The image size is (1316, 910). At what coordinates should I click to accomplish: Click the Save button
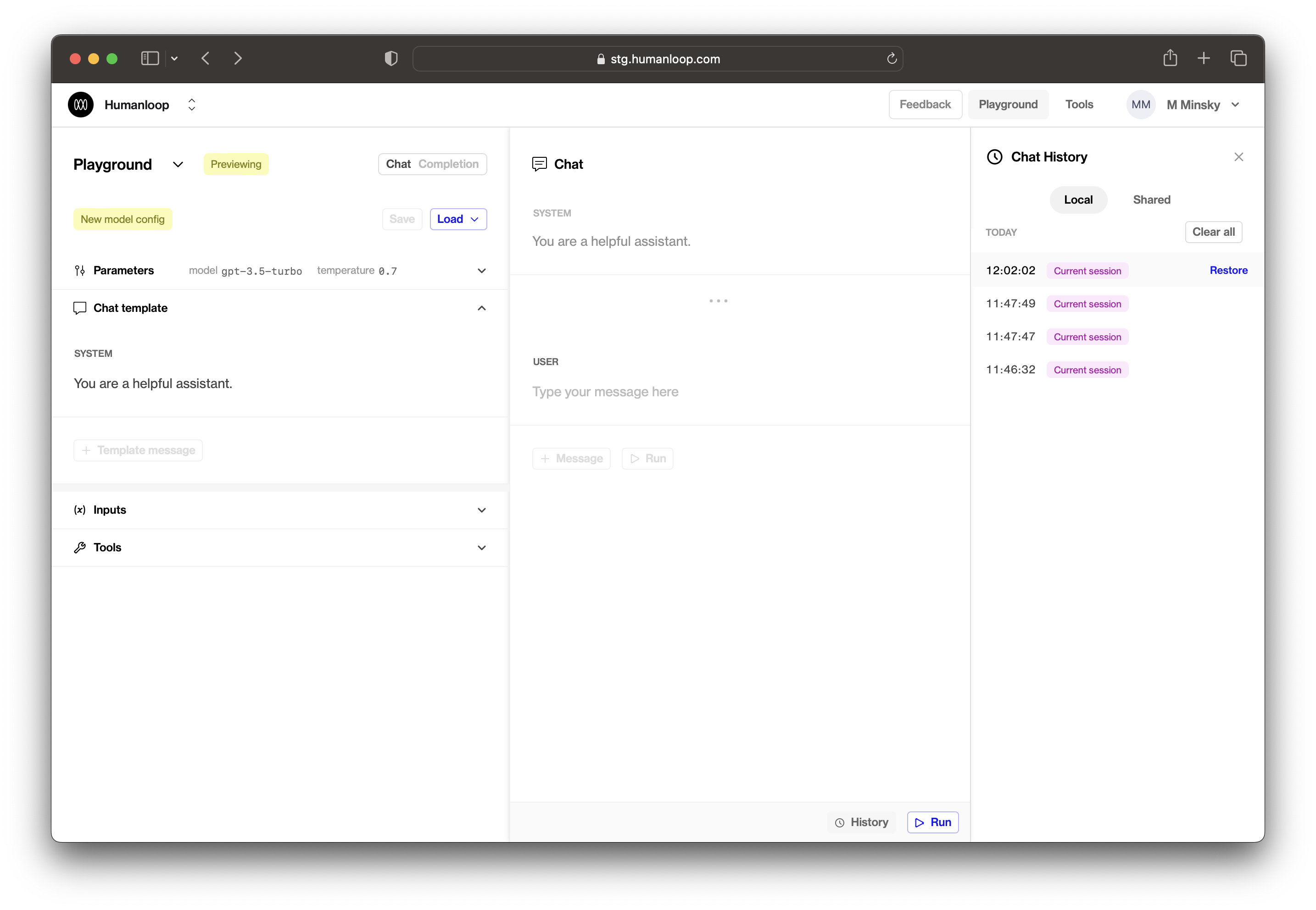click(x=401, y=220)
